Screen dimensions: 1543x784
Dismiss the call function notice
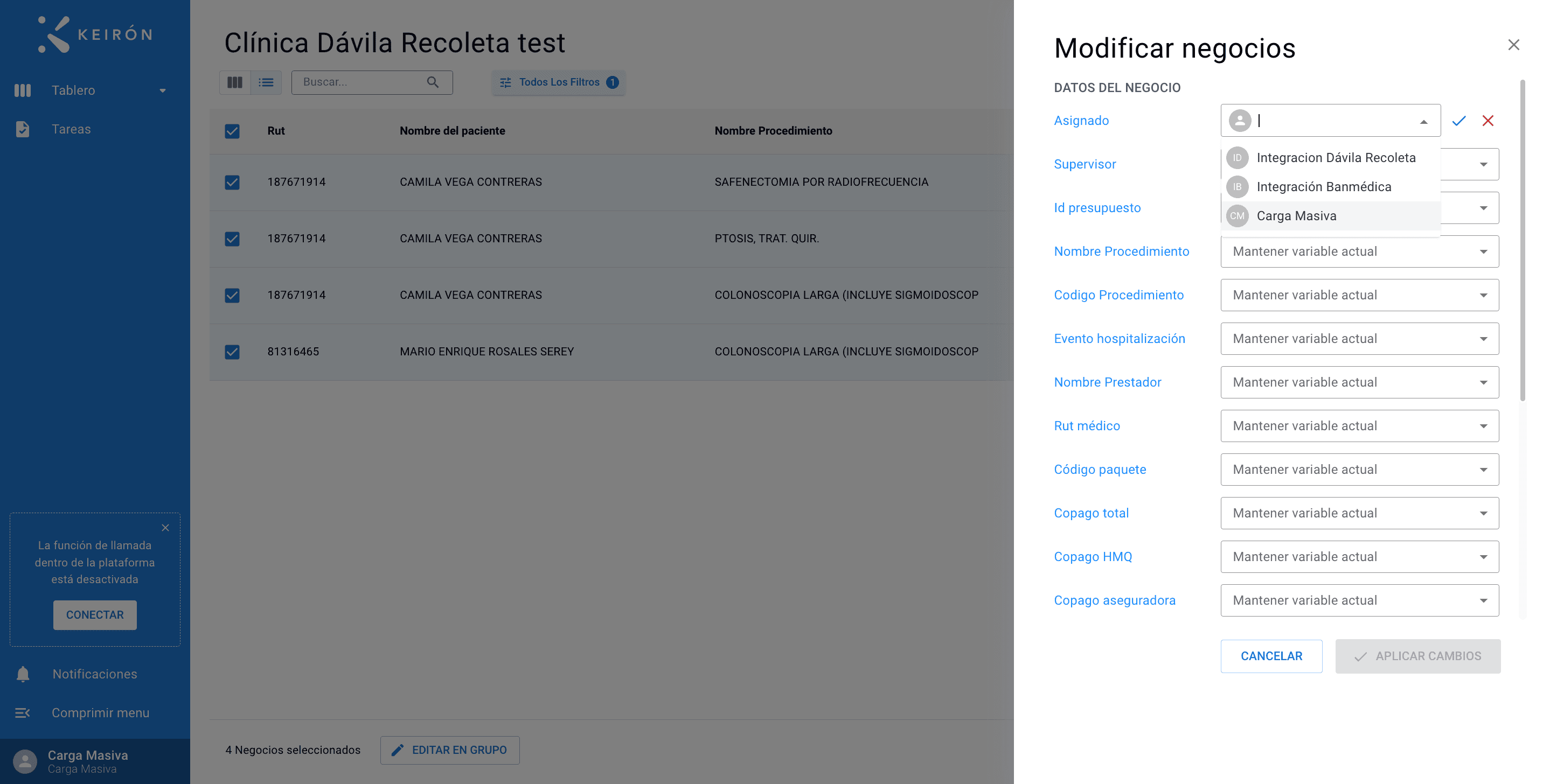(165, 528)
